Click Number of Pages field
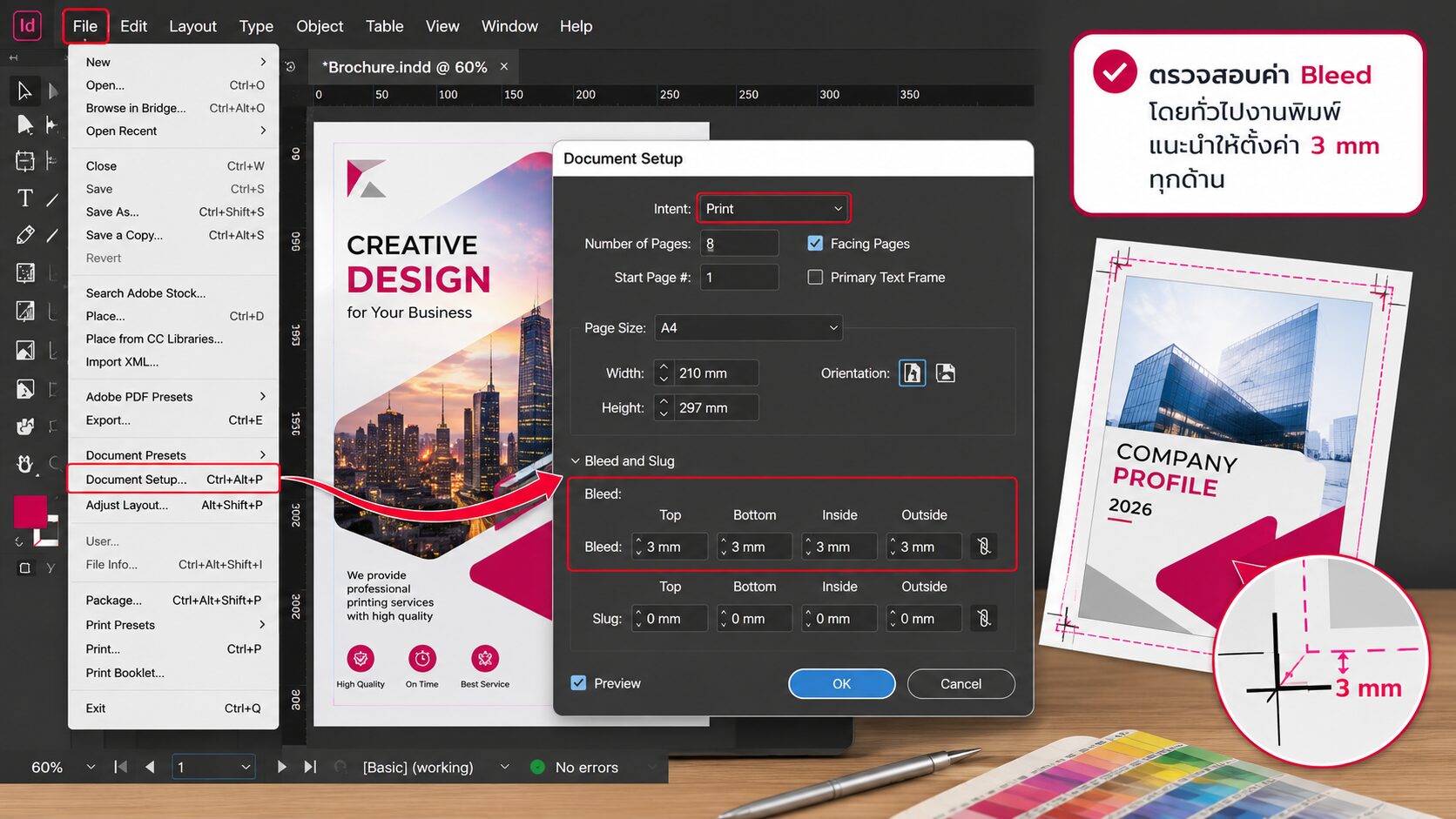Image resolution: width=1456 pixels, height=819 pixels. [x=738, y=244]
